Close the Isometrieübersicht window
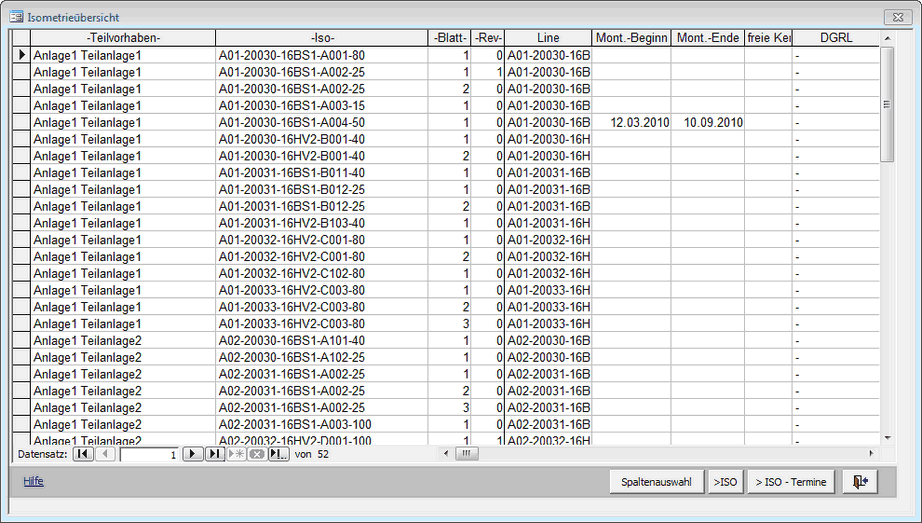Viewport: 922px width, 523px height. [x=896, y=16]
